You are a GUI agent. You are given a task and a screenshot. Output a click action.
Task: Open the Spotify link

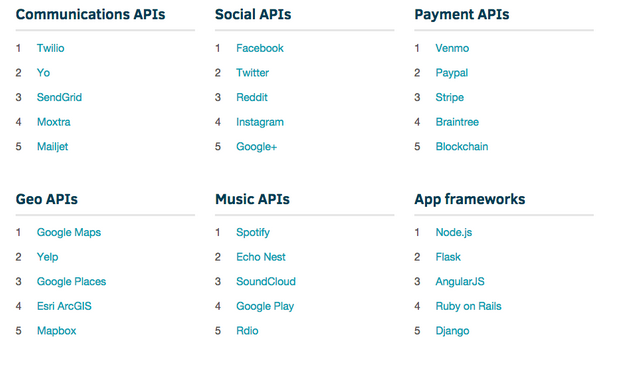coord(253,232)
